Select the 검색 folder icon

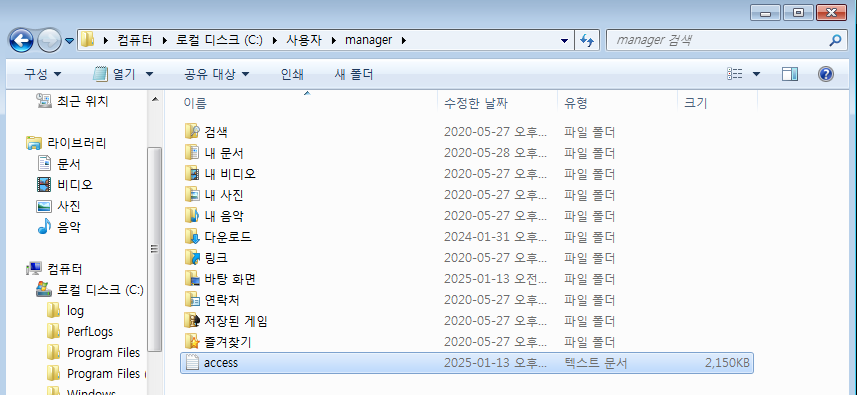click(x=192, y=131)
